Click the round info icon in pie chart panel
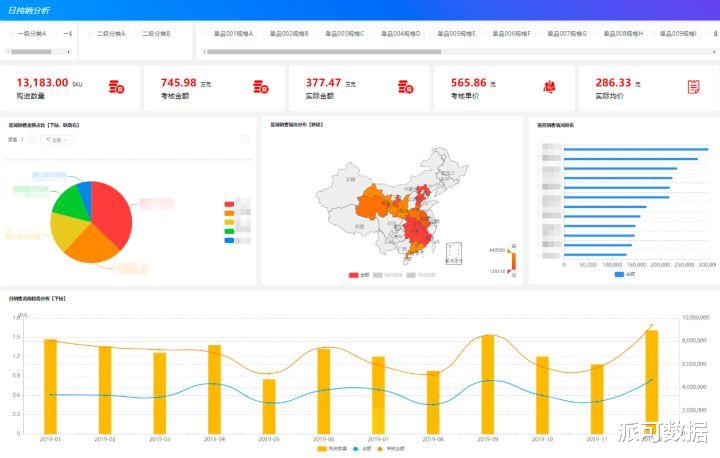Image resolution: width=720 pixels, height=458 pixels. click(x=245, y=139)
